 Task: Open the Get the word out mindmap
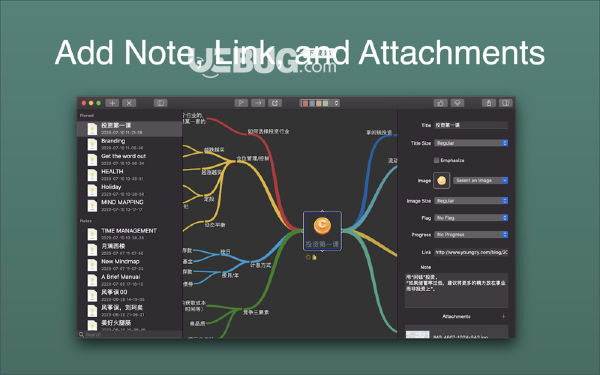(x=130, y=160)
